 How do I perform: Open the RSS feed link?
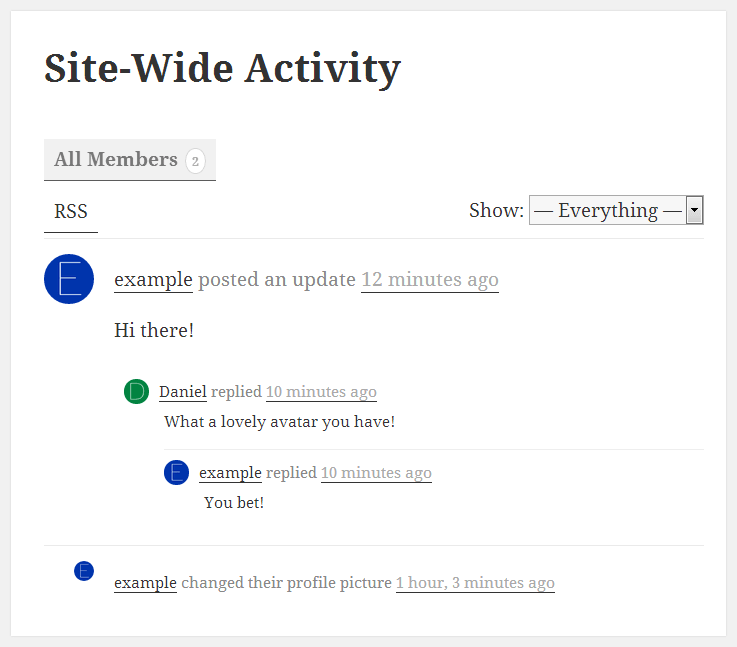coord(71,212)
